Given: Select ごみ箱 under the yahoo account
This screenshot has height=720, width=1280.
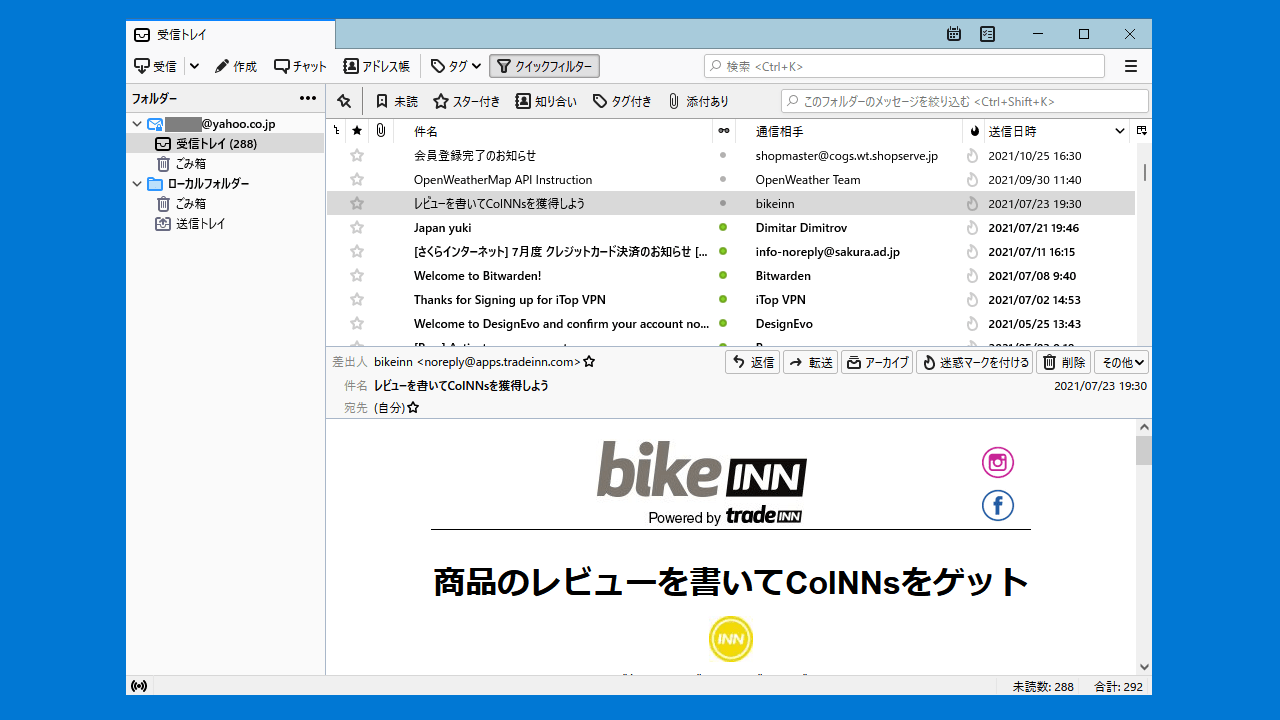Looking at the screenshot, I should 226,164.
